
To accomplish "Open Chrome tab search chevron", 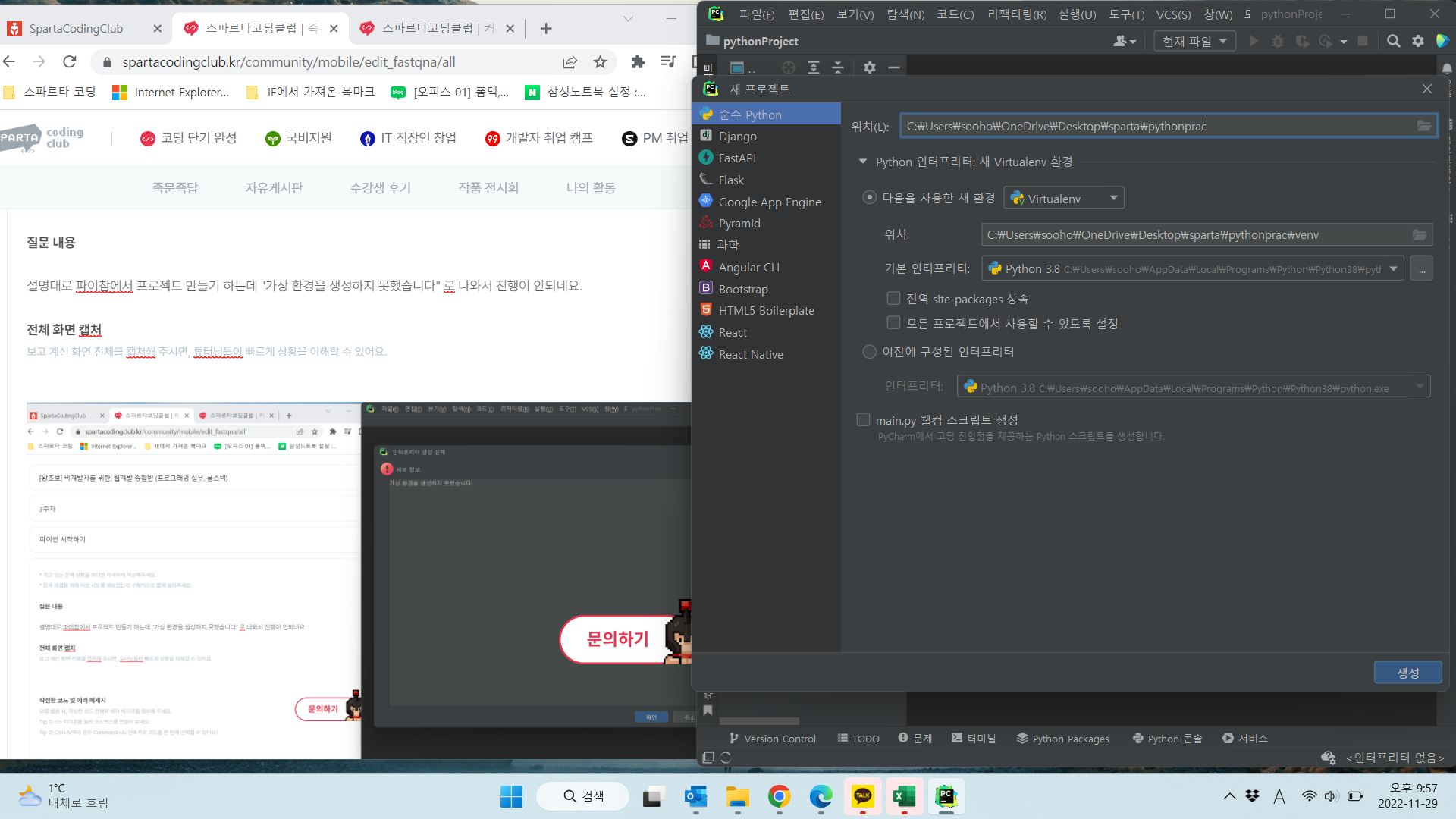I will (x=628, y=18).
